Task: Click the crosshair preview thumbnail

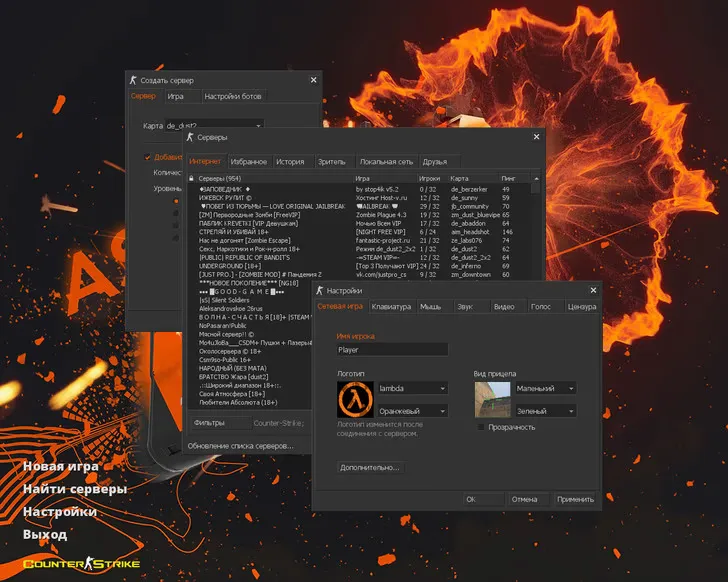Action: tap(493, 399)
